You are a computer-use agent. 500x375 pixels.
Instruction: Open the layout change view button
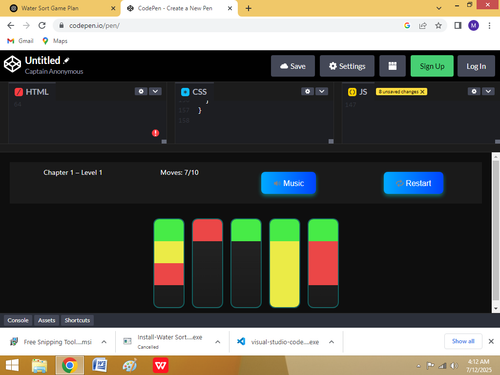click(x=392, y=66)
